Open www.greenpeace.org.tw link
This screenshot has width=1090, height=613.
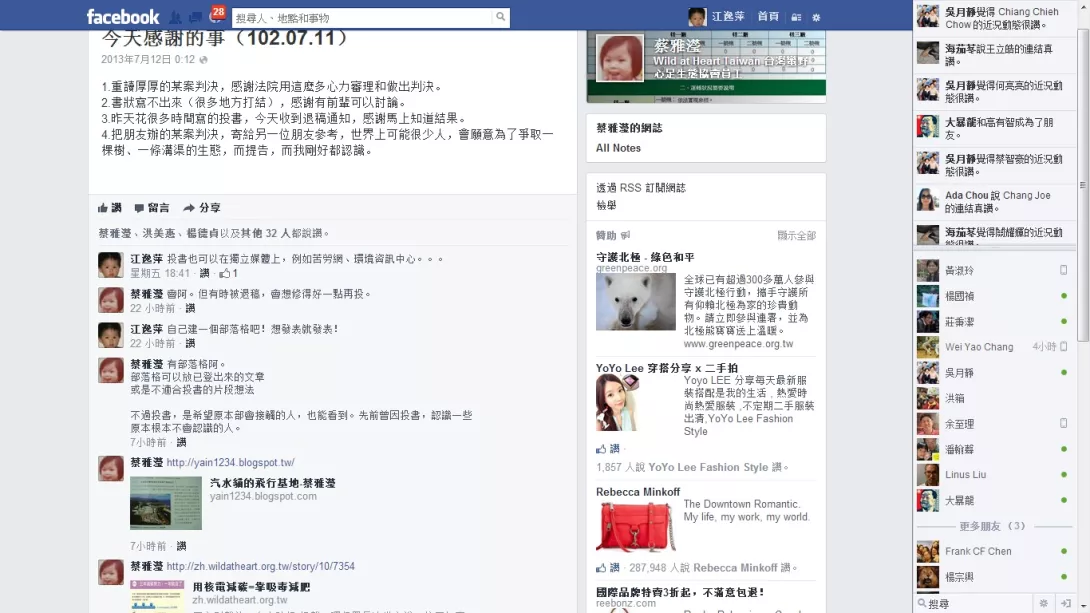pos(738,344)
